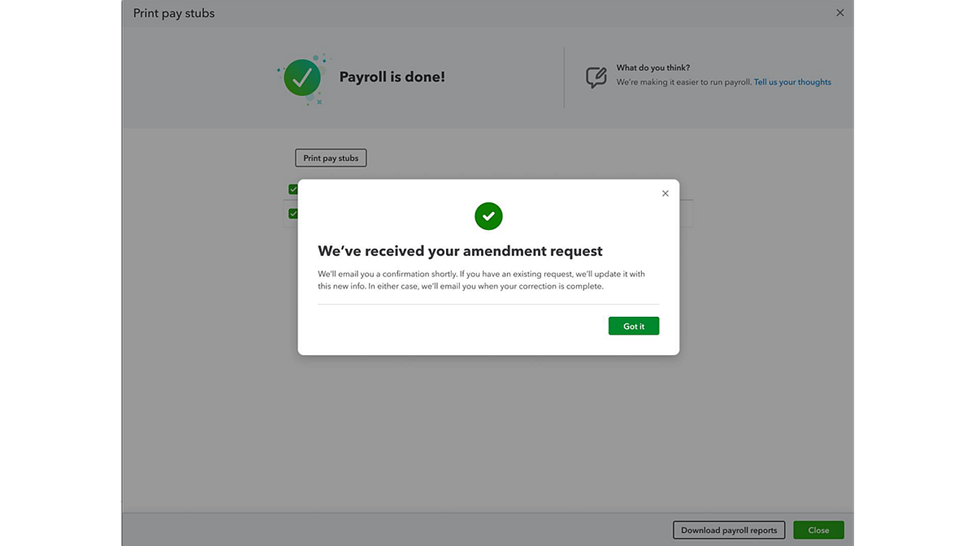975x546 pixels.
Task: Click the We're making it easier text
Action: (684, 82)
